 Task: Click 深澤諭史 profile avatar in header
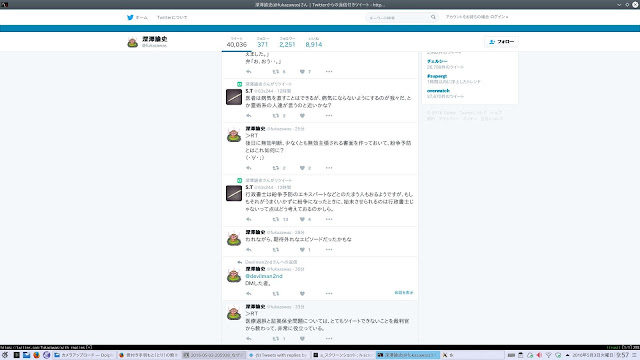pyautogui.click(x=133, y=42)
